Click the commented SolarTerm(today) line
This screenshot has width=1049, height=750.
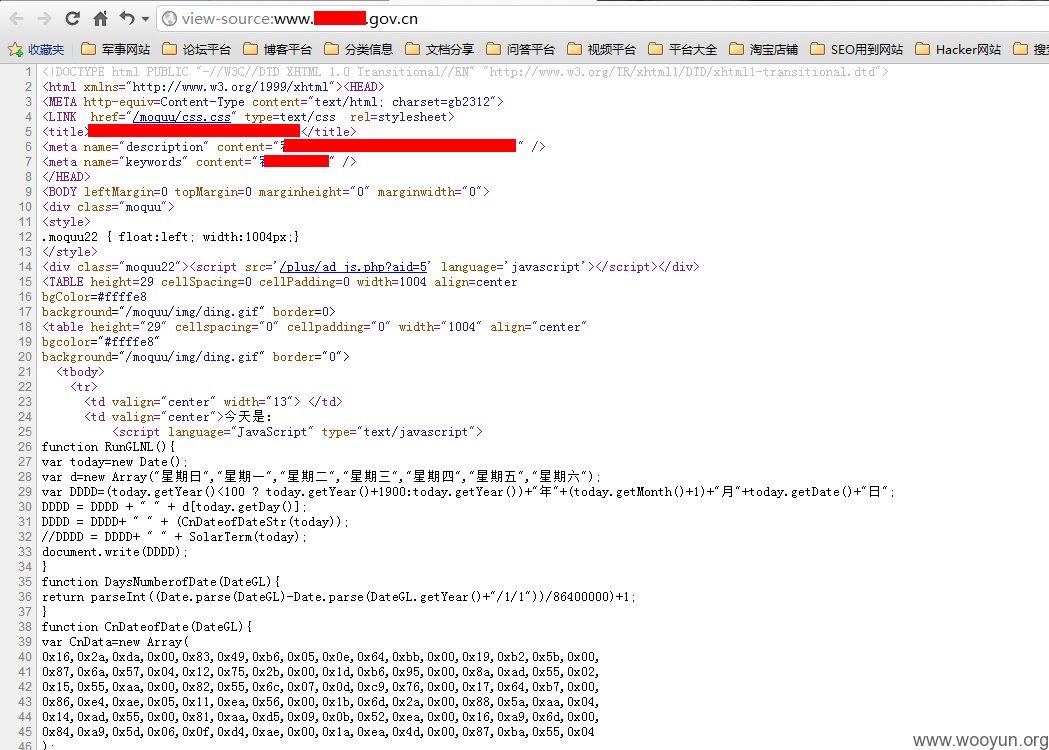coord(175,537)
